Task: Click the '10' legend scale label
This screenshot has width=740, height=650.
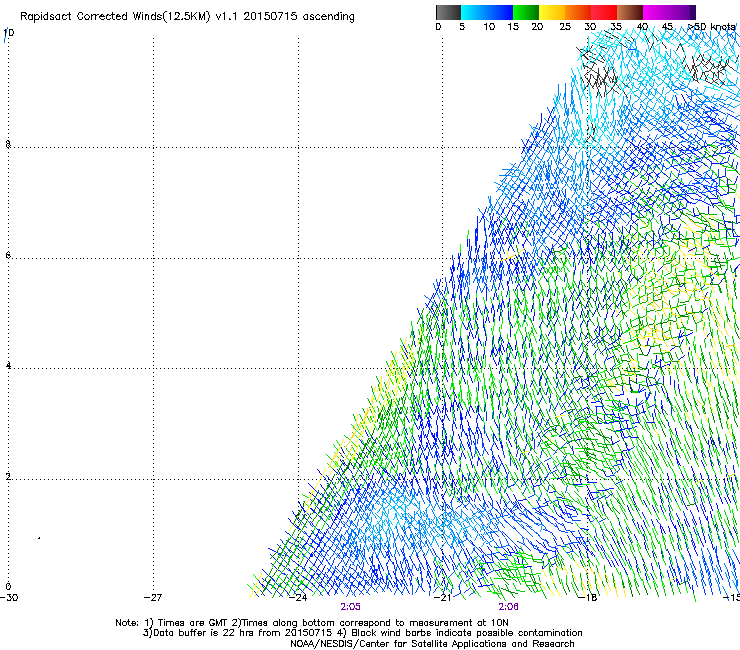Action: (x=489, y=27)
